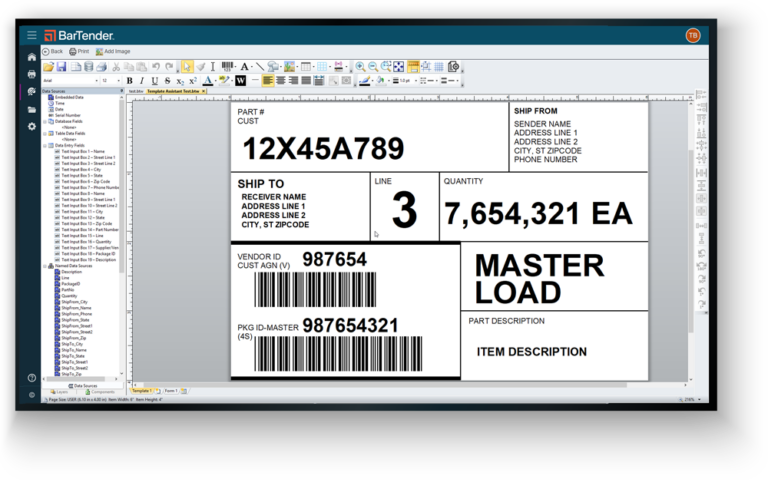Screen dimensions: 768x499
Task: Click the Print button
Action: click(81, 51)
